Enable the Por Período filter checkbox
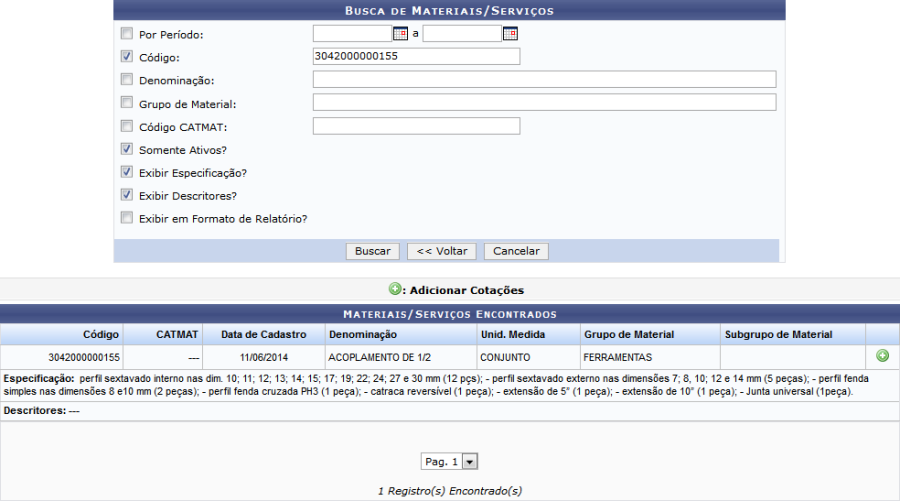 point(127,34)
